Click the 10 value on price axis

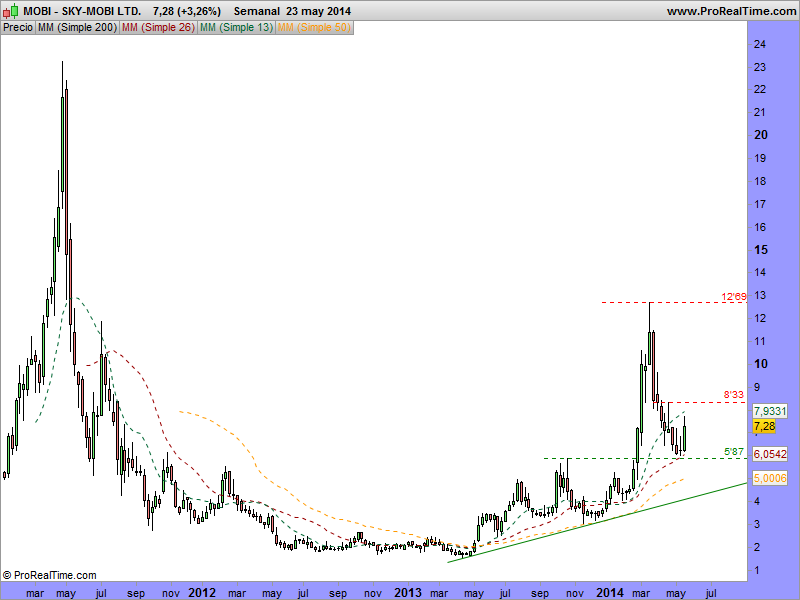(x=761, y=364)
